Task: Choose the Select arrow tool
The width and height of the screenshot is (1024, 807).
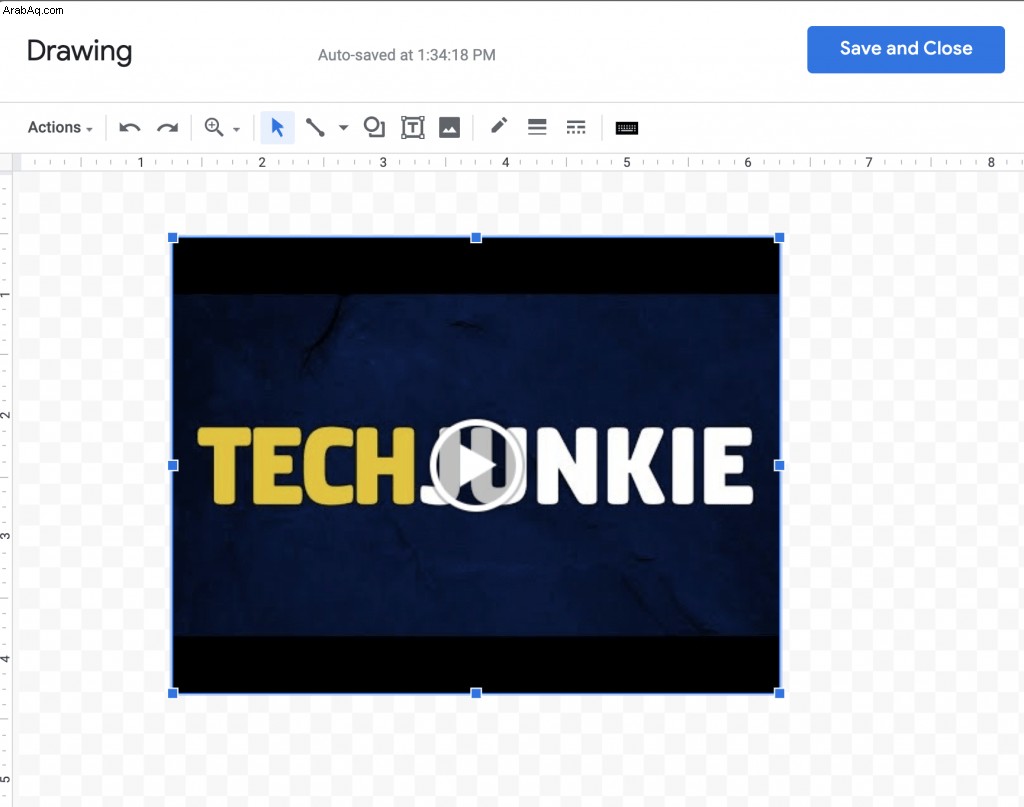Action: pos(278,127)
